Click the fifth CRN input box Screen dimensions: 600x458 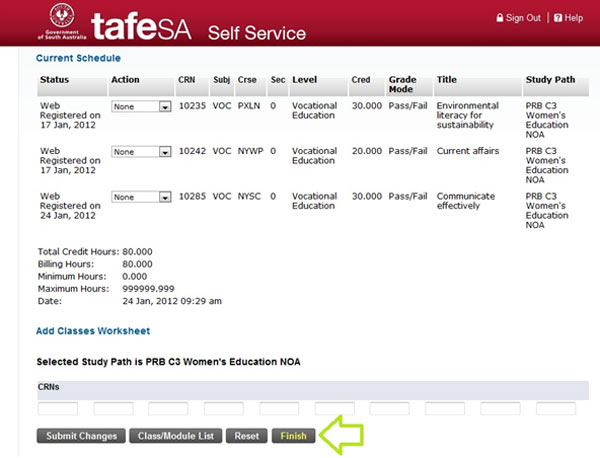[x=279, y=409]
